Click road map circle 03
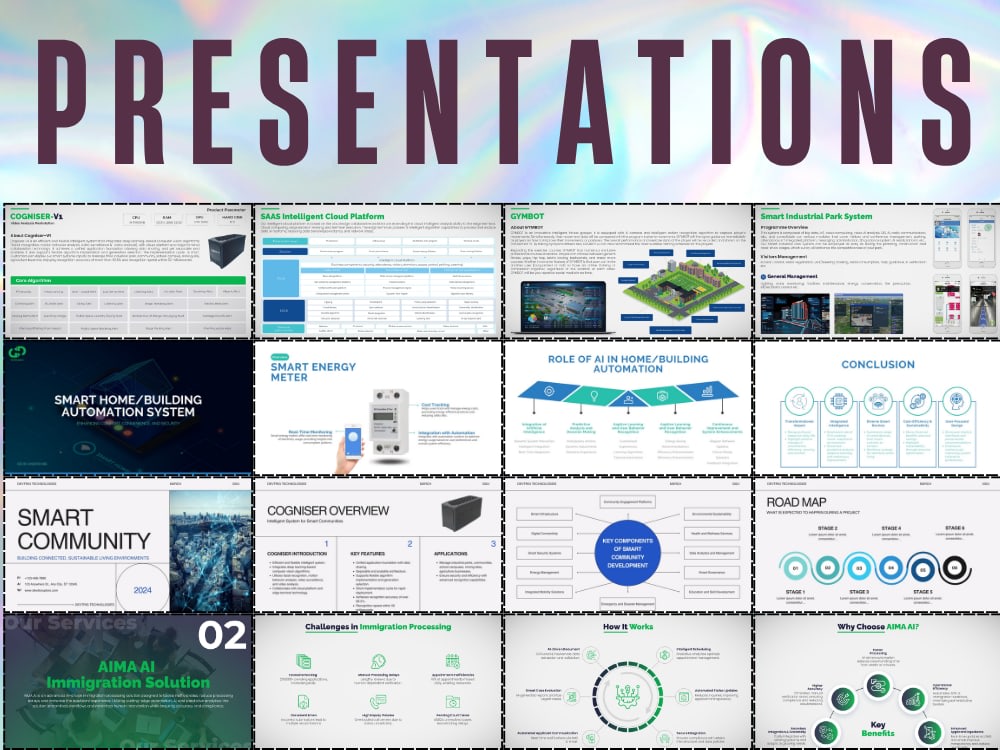Screen dimensions: 1000x750 click(x=859, y=568)
